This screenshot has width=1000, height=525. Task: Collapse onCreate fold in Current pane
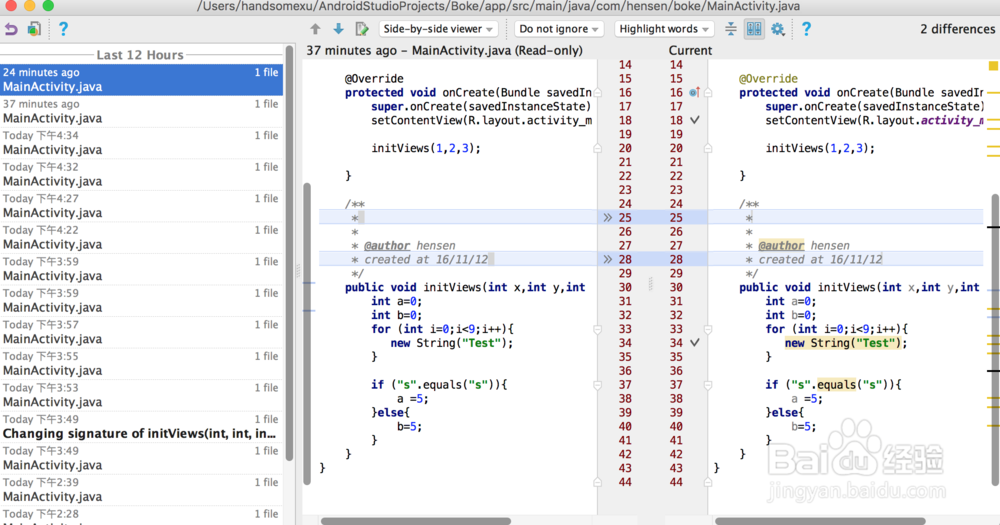pos(708,92)
